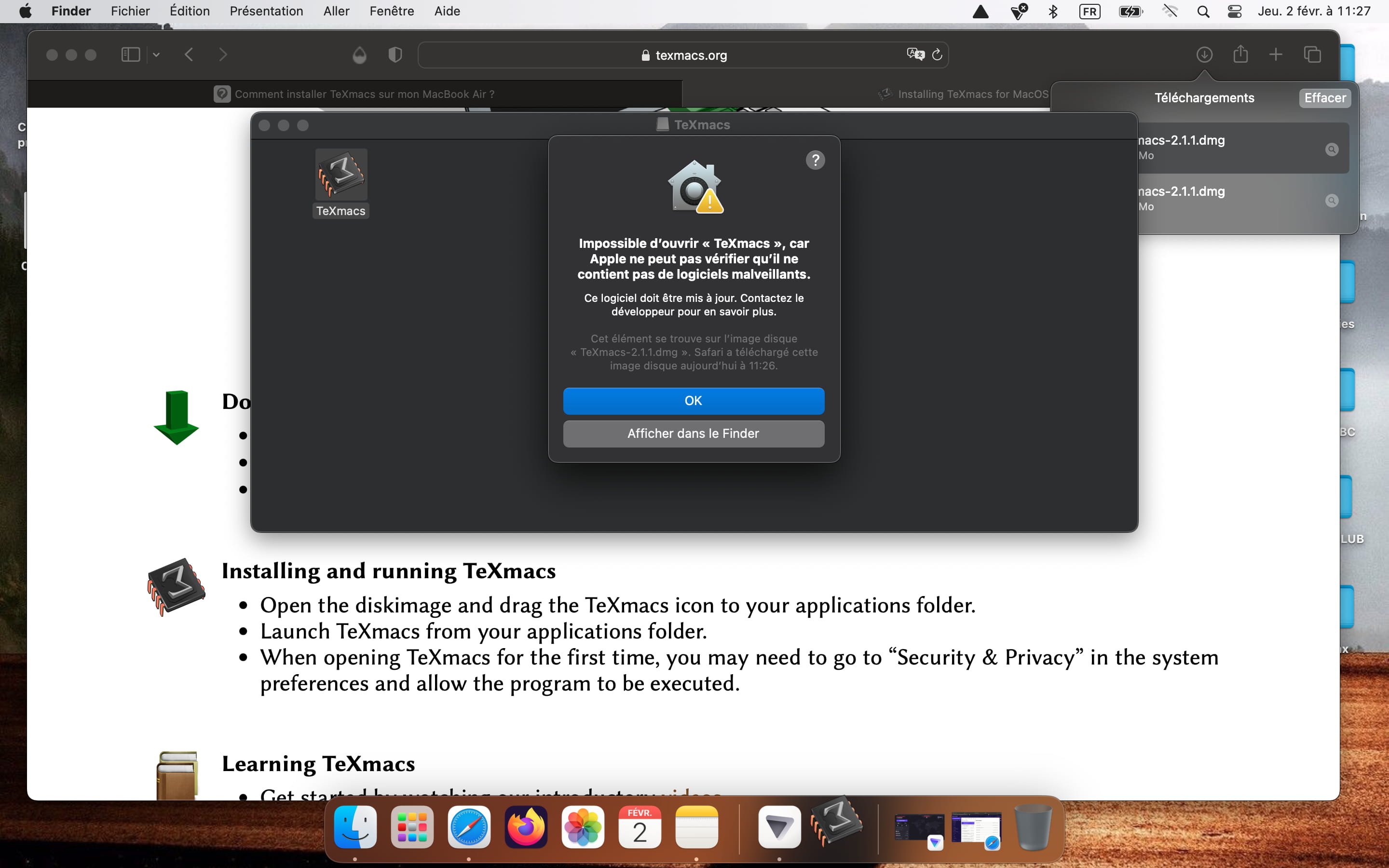Open the Fenêtre menu
1389x868 pixels.
pos(392,11)
